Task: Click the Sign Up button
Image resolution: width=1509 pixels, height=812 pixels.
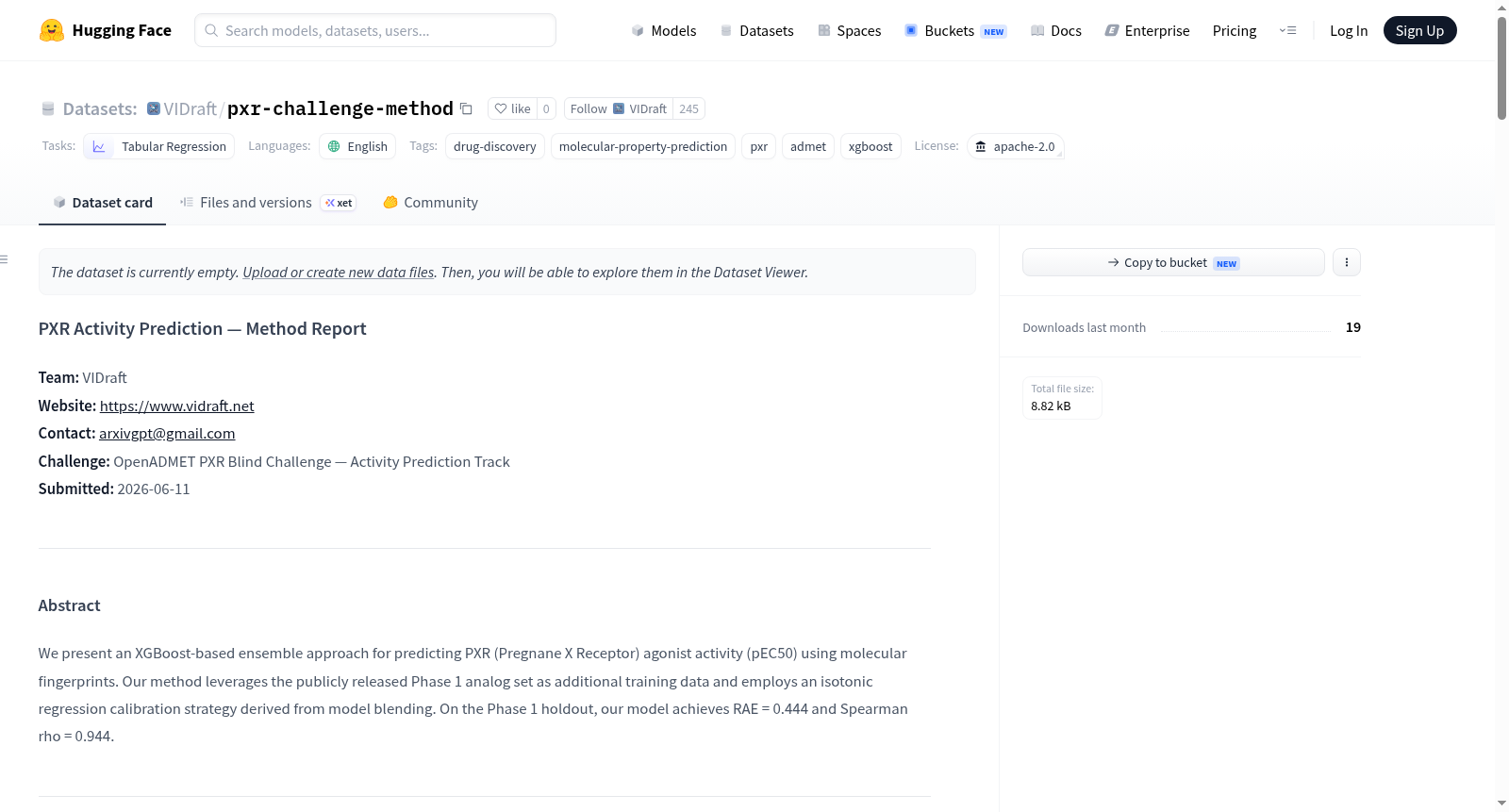Action: [x=1419, y=30]
